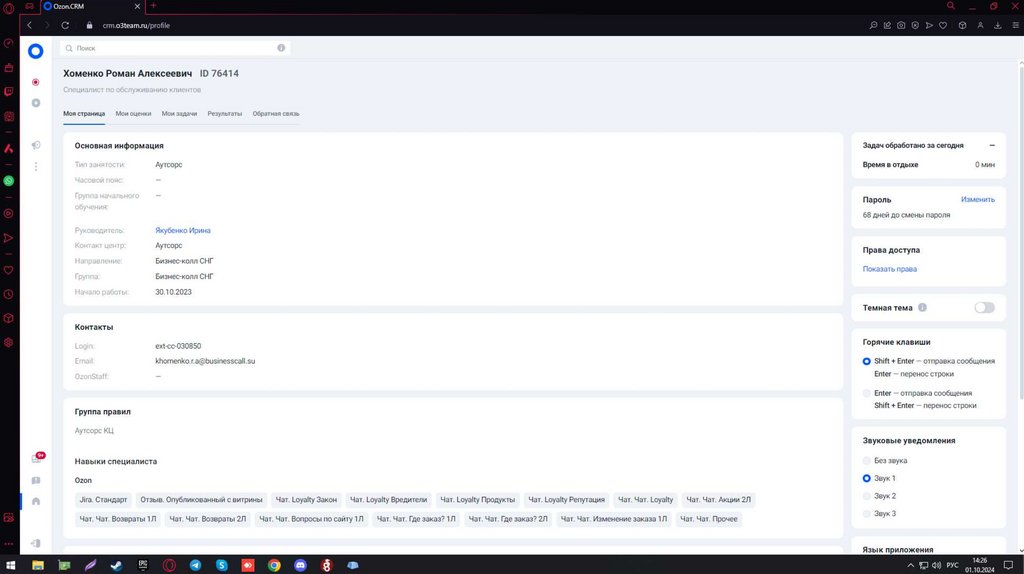Click the info icon next to Темная тема
The width and height of the screenshot is (1024, 574).
click(x=922, y=308)
